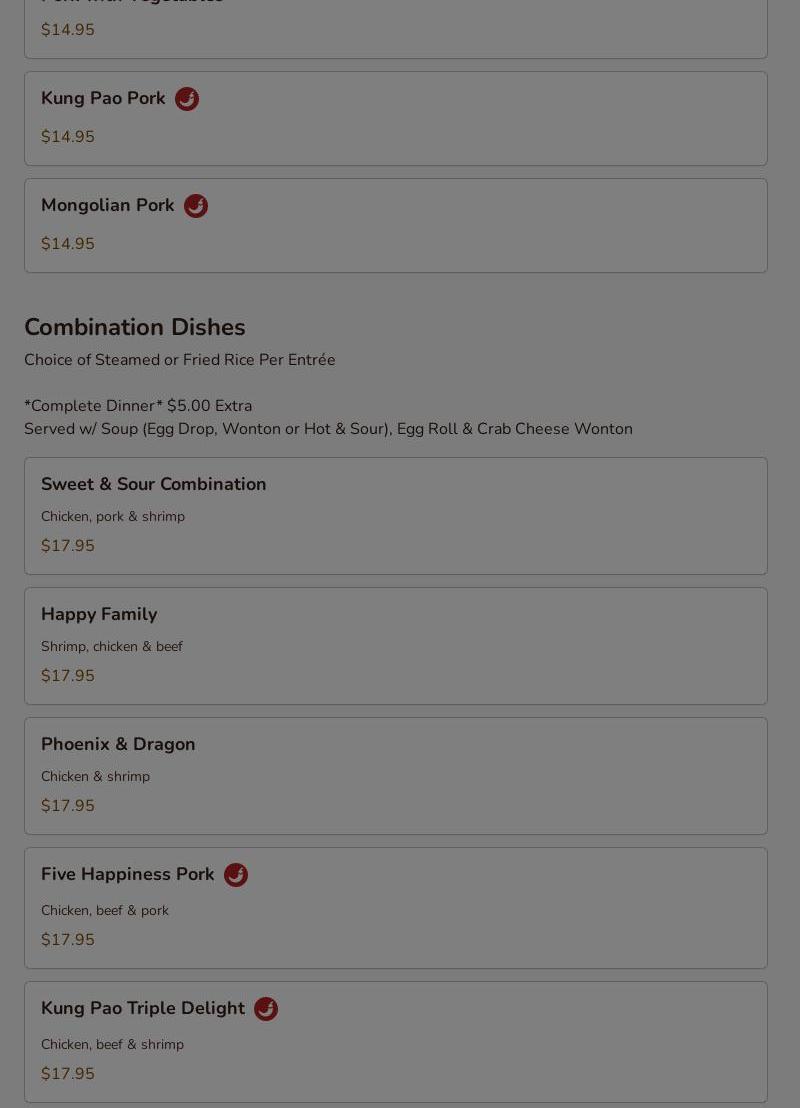This screenshot has height=1108, width=800.
Task: Click the Complete Dinner $5.00 Extra note
Action: pos(139,406)
